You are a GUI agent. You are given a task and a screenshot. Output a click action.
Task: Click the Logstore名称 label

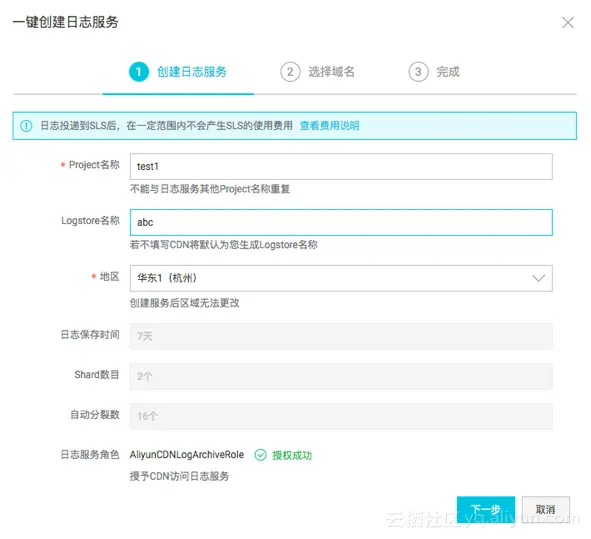tap(90, 220)
